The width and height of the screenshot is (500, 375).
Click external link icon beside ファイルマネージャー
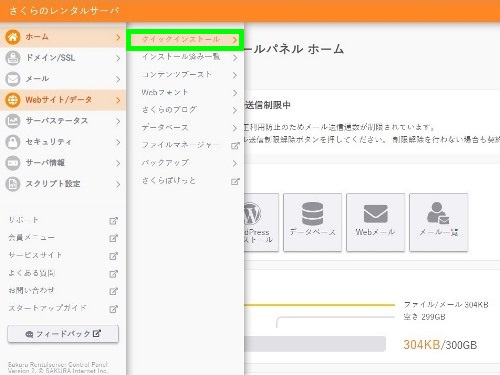click(x=235, y=146)
